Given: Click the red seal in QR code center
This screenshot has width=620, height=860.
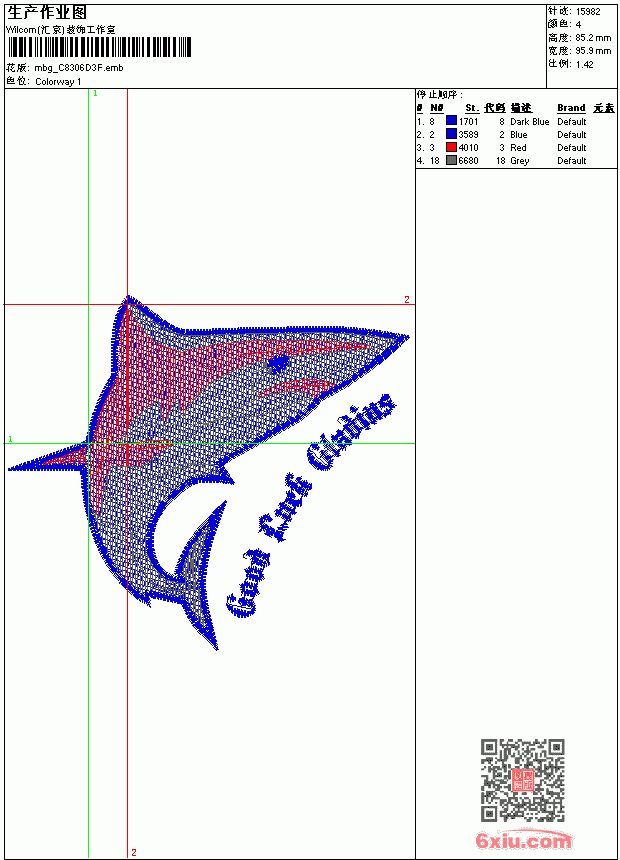Looking at the screenshot, I should 523,780.
